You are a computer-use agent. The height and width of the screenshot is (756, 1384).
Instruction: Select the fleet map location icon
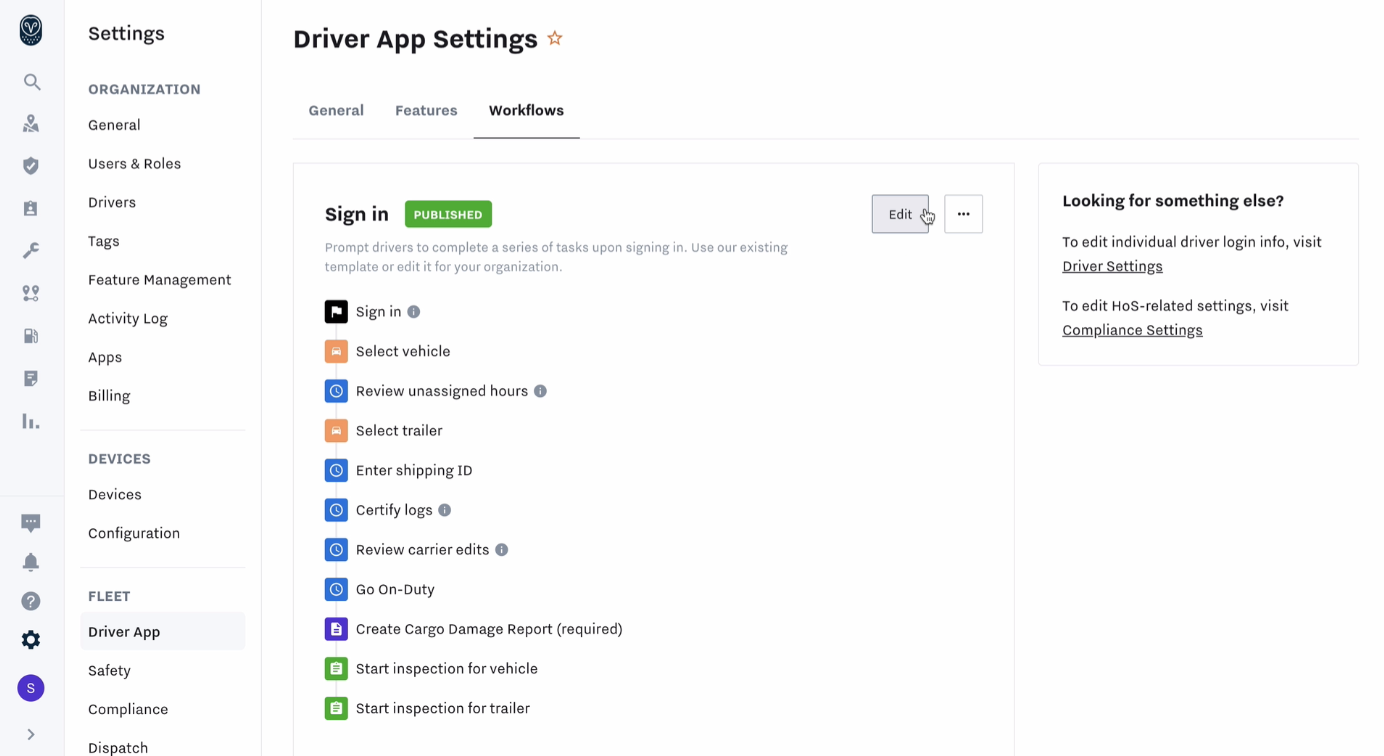point(31,125)
